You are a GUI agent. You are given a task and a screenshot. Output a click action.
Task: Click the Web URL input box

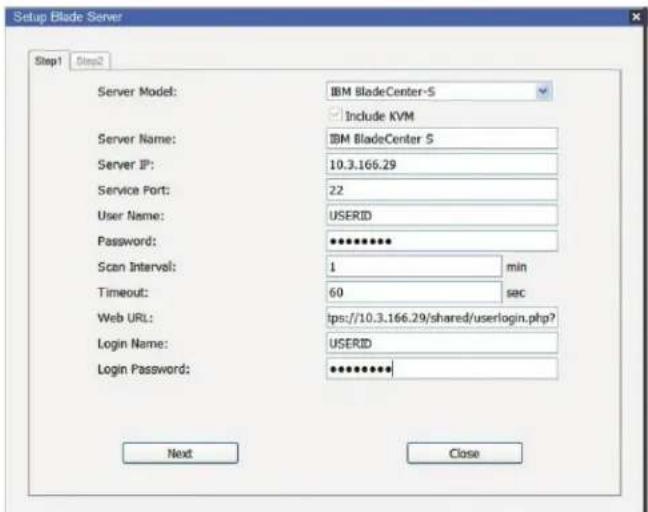click(x=442, y=318)
